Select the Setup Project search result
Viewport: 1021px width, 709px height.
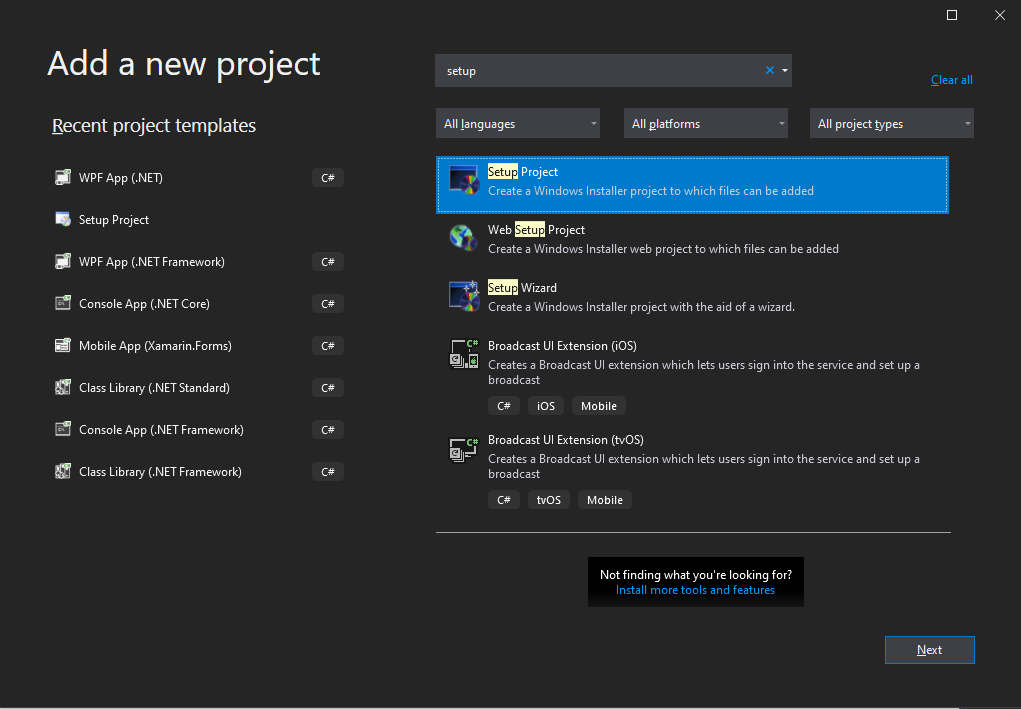tap(692, 185)
